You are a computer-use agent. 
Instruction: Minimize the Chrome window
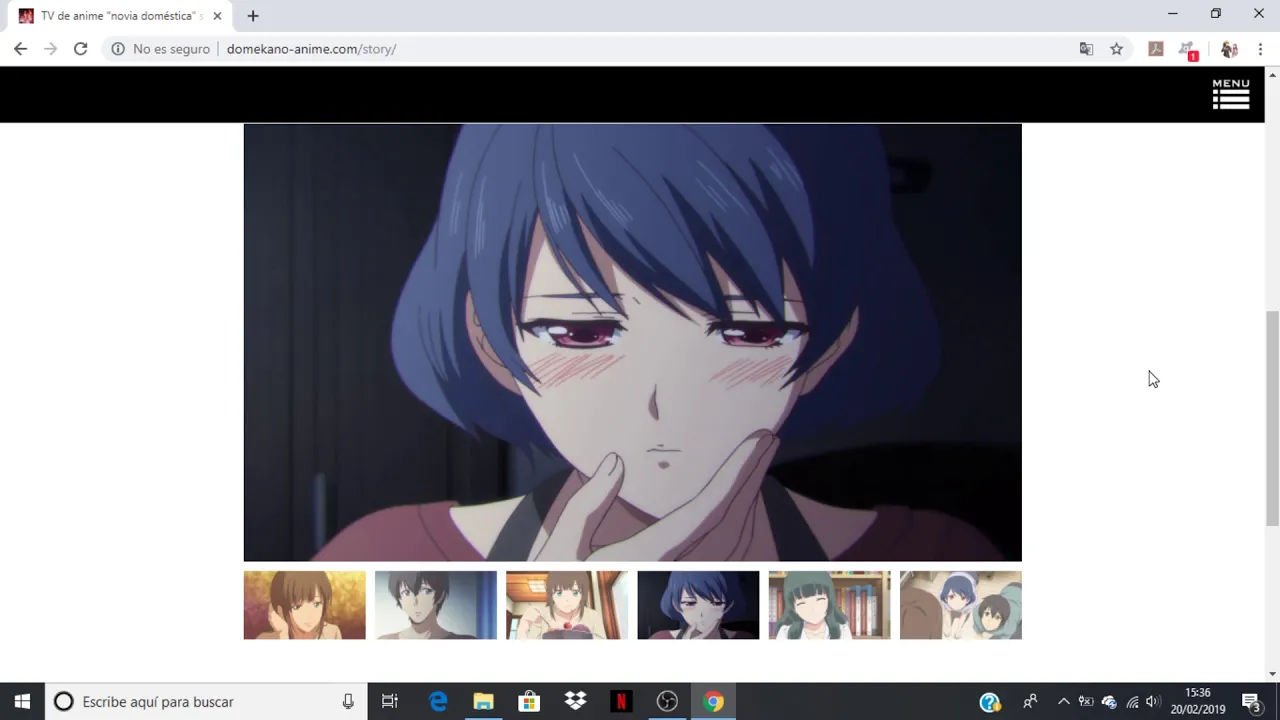(x=1173, y=14)
